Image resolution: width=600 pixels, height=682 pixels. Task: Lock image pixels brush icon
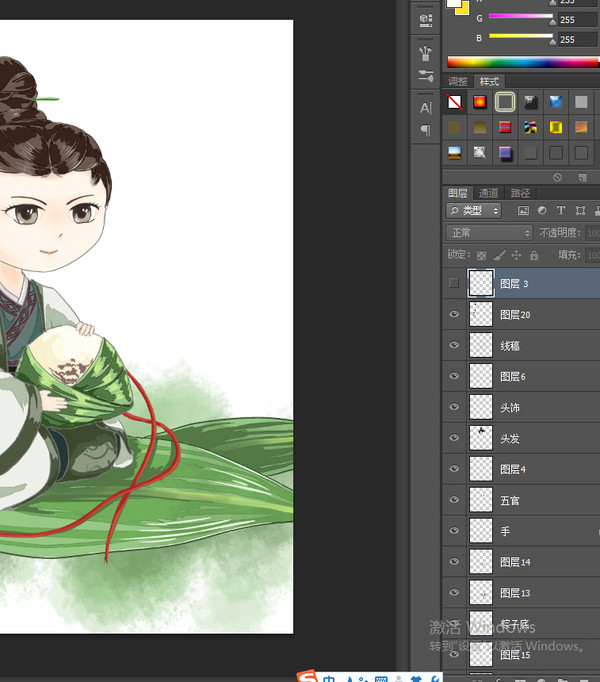(x=499, y=255)
